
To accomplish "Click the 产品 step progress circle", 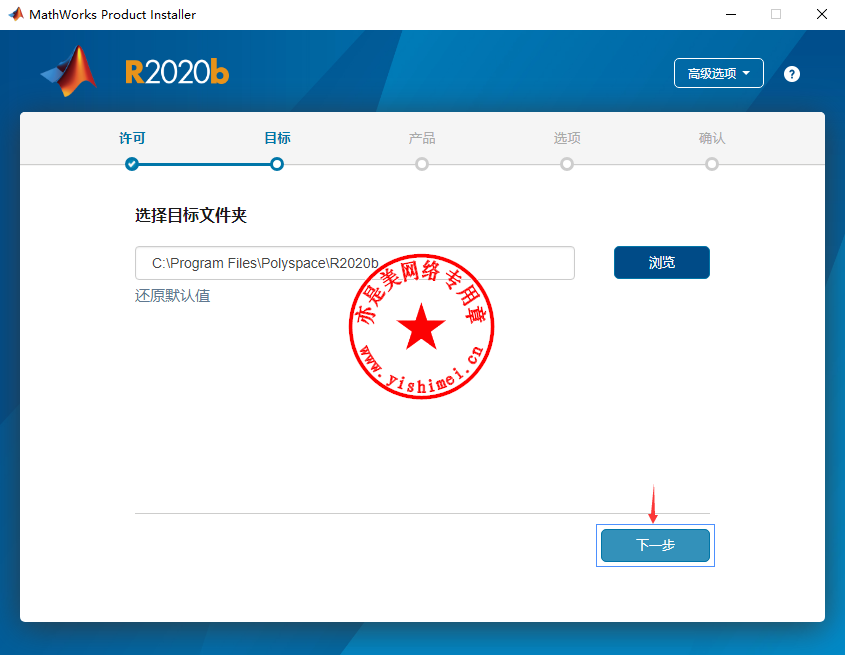I will point(422,164).
